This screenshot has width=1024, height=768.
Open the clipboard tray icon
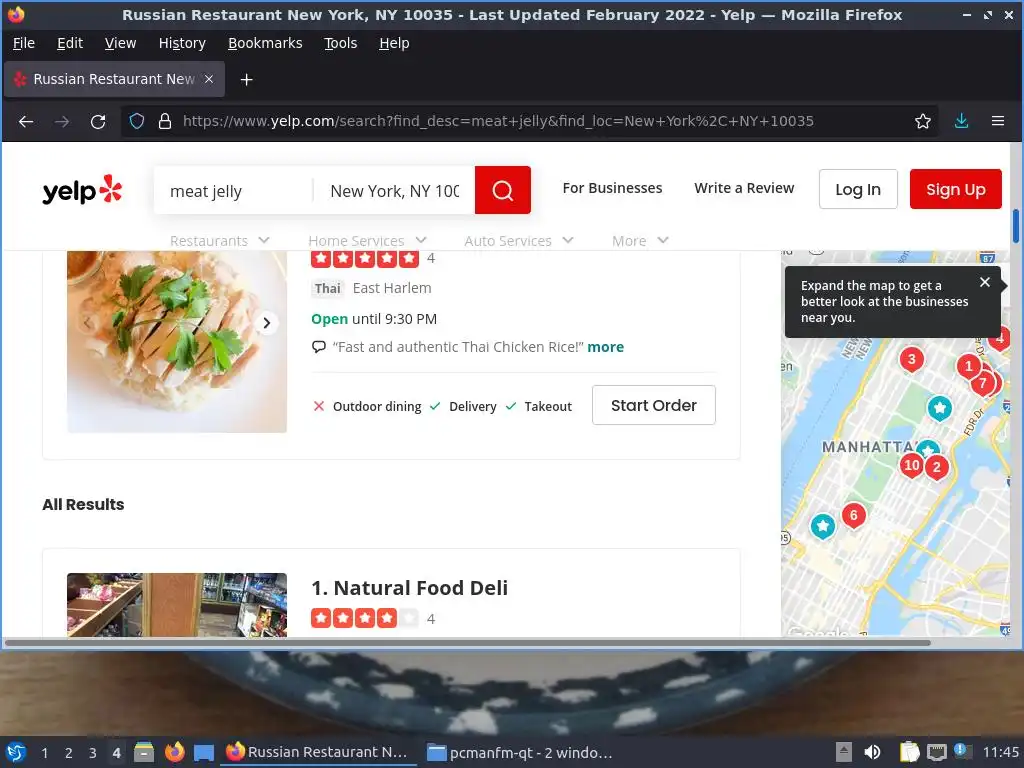(909, 752)
